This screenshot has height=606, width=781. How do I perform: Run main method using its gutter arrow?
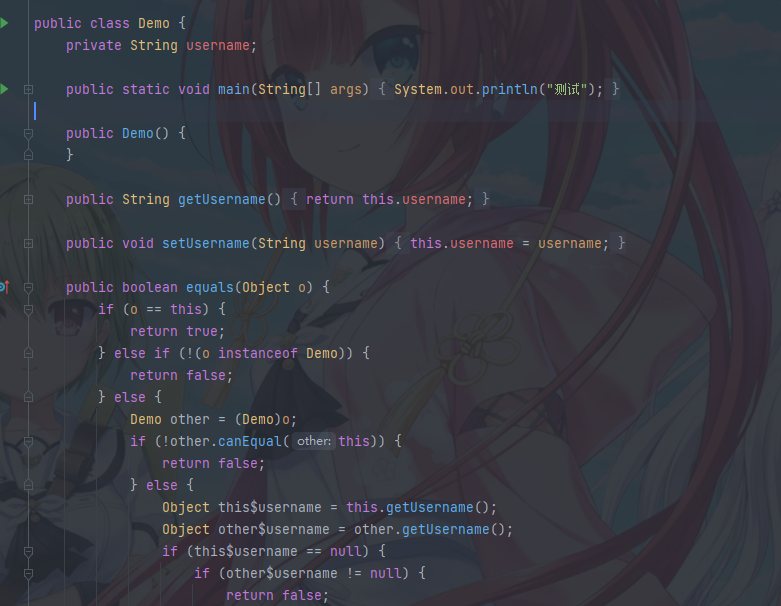tap(4, 89)
